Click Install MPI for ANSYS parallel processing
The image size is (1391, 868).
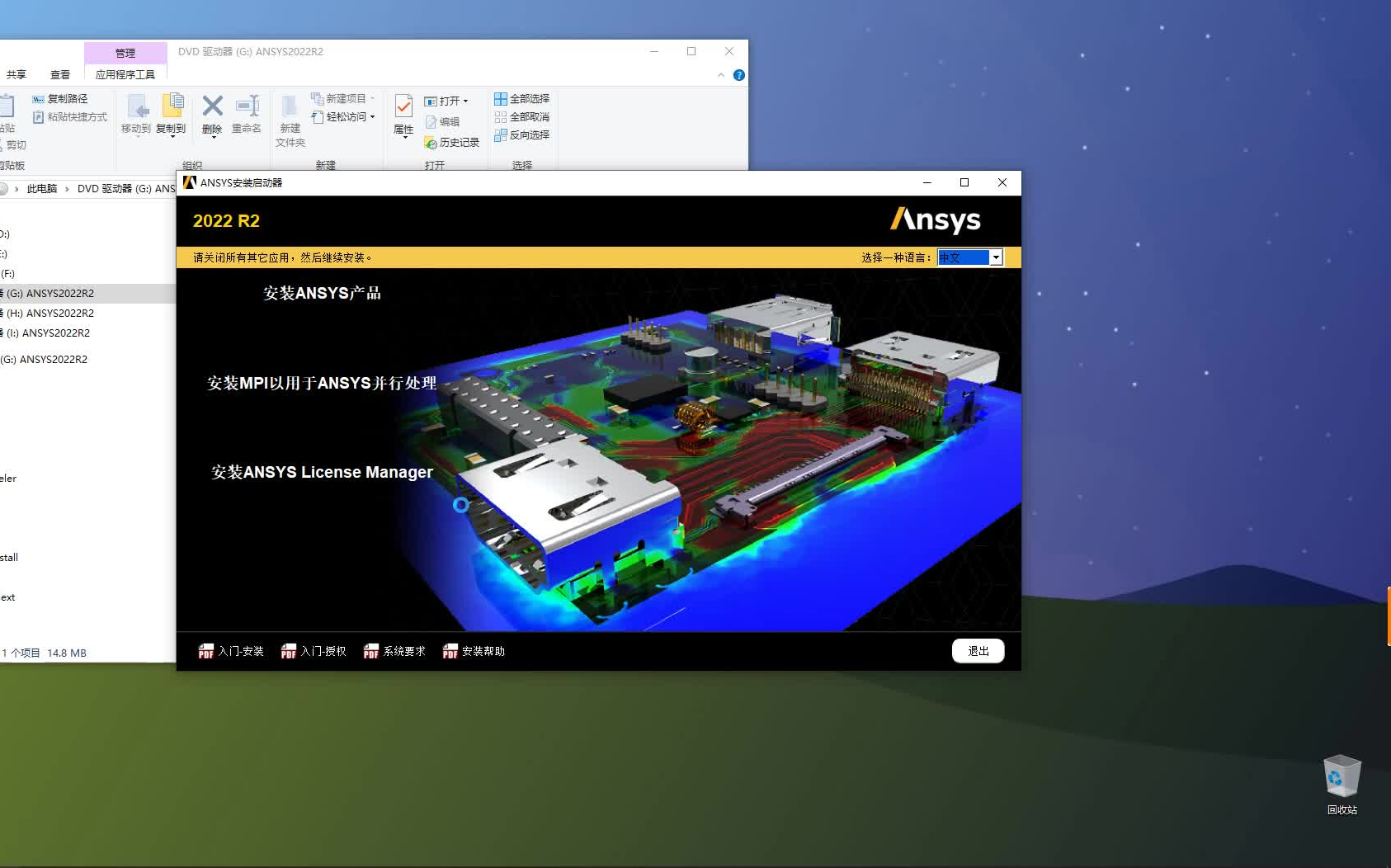point(322,383)
